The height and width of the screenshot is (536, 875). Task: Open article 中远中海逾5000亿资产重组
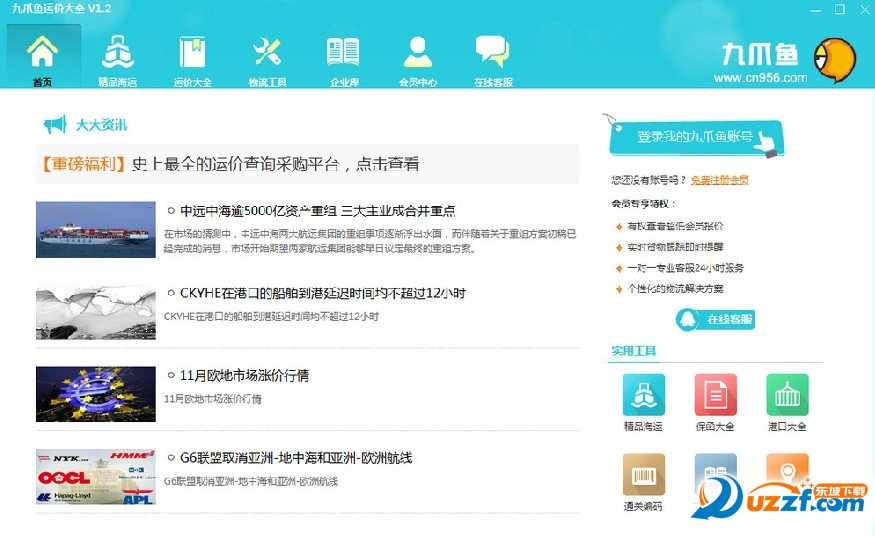coord(317,211)
